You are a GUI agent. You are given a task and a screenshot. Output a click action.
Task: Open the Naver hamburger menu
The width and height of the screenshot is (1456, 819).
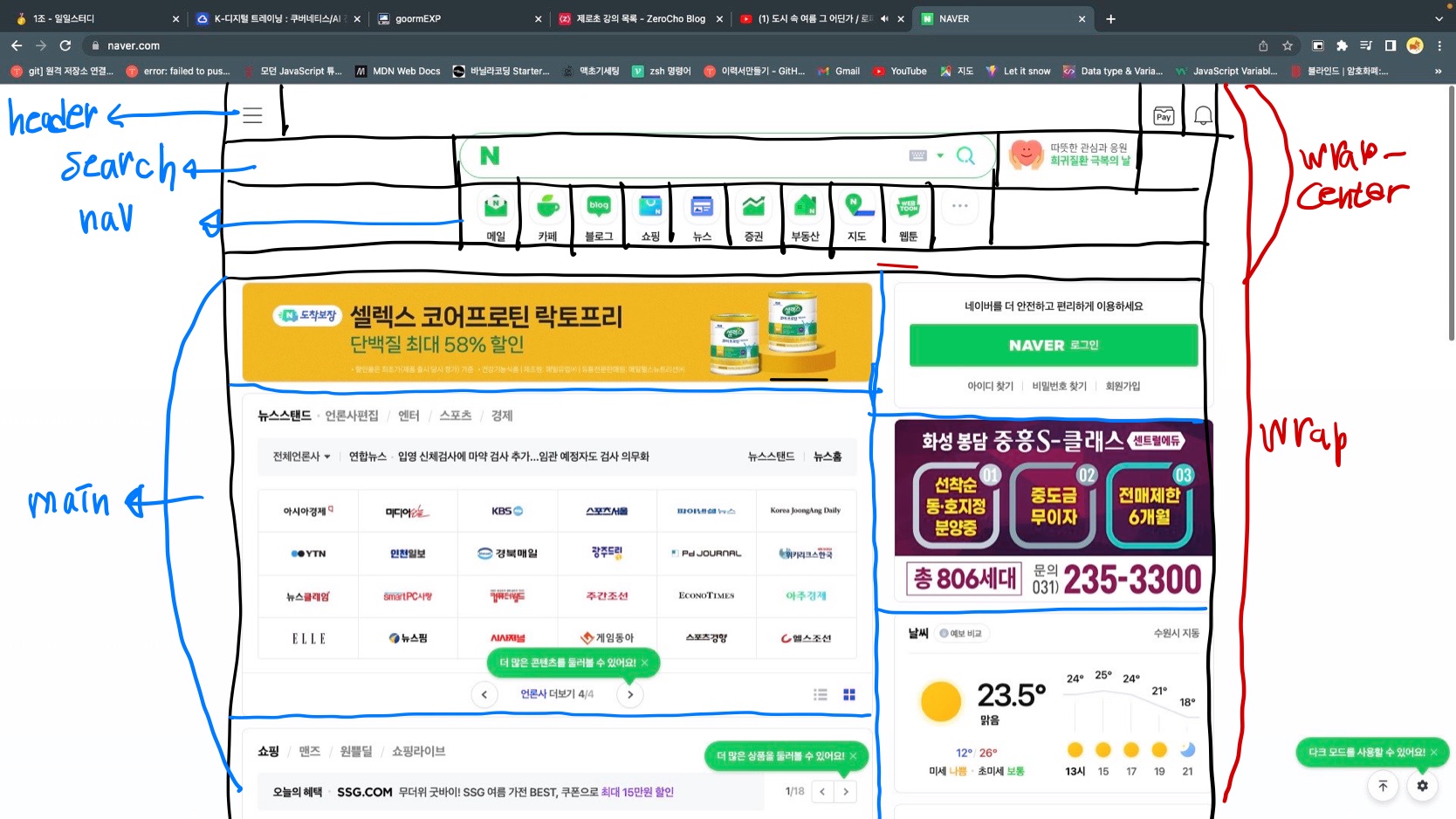click(x=252, y=114)
